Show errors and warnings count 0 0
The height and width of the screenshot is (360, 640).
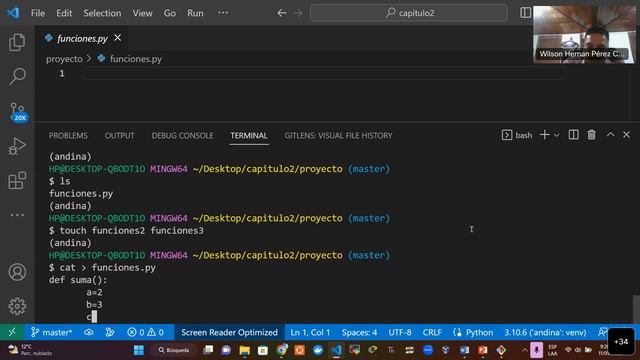coord(145,332)
